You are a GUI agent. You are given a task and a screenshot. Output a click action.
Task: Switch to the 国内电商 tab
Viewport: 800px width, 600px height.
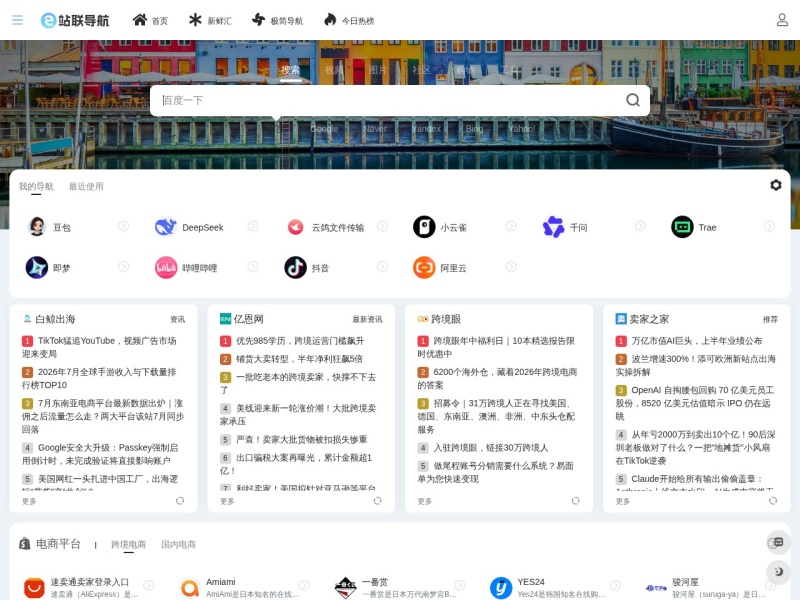tap(179, 544)
